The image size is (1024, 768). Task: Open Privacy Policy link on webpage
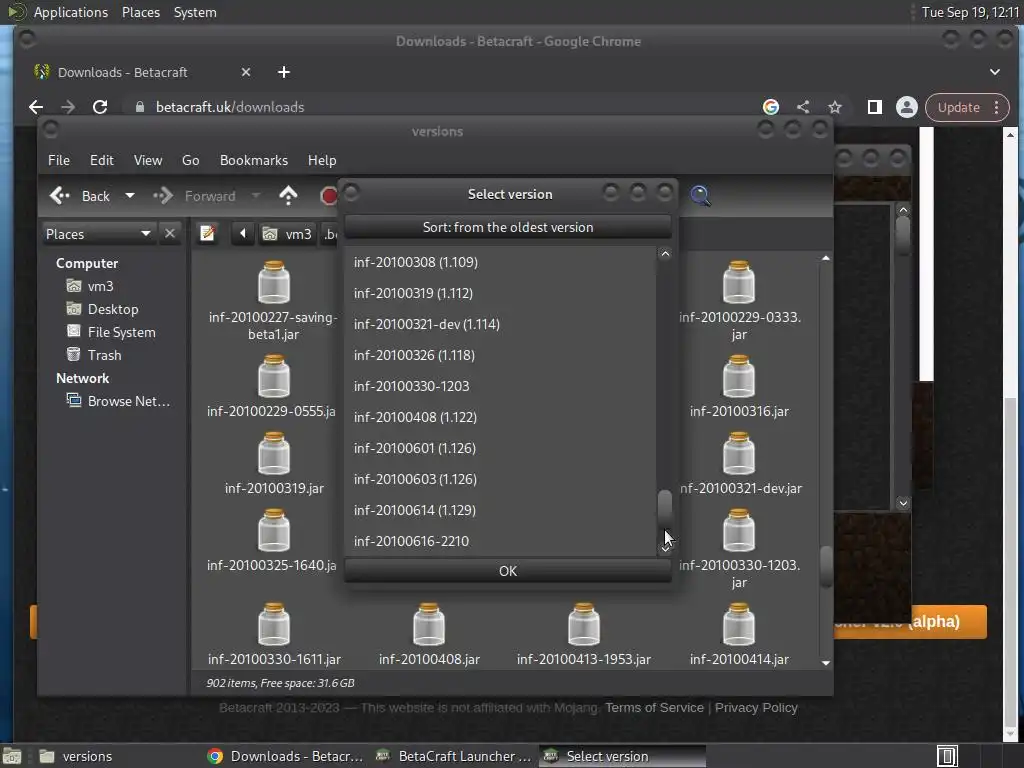[x=756, y=708]
